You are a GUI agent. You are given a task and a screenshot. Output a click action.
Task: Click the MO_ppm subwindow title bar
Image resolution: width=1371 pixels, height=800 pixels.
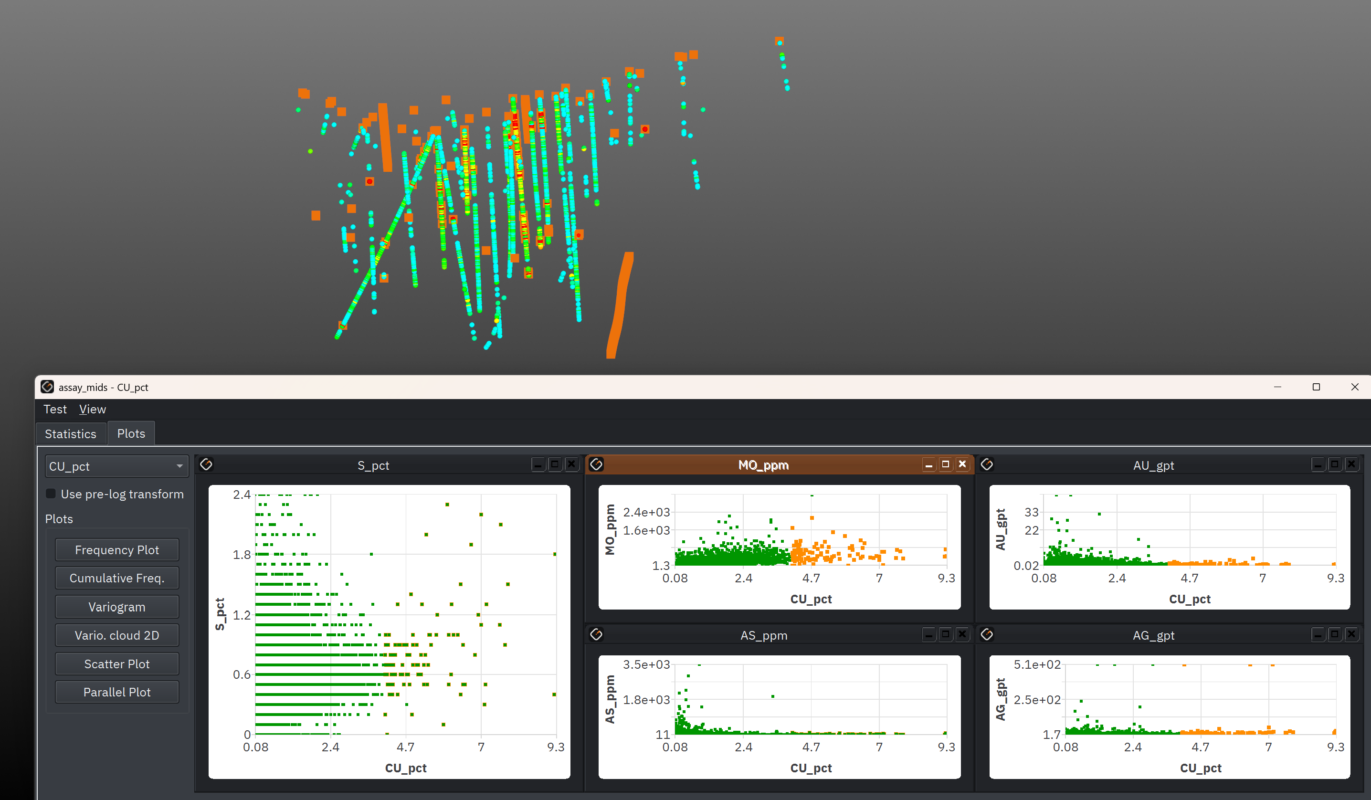click(x=763, y=465)
